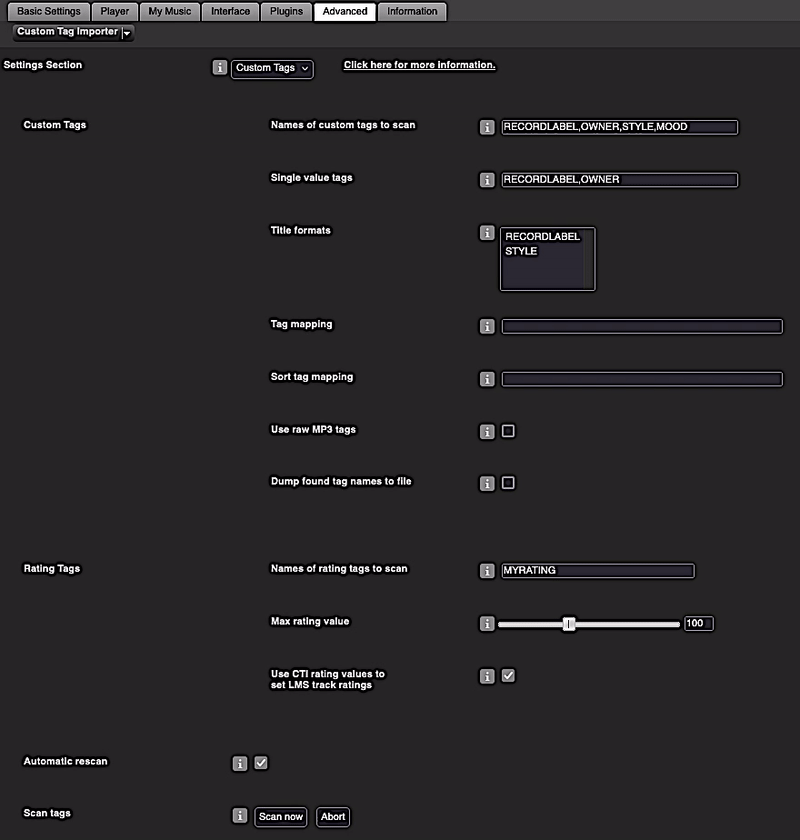Click the Max rating value slider handle
This screenshot has height=840, width=800.
(569, 624)
